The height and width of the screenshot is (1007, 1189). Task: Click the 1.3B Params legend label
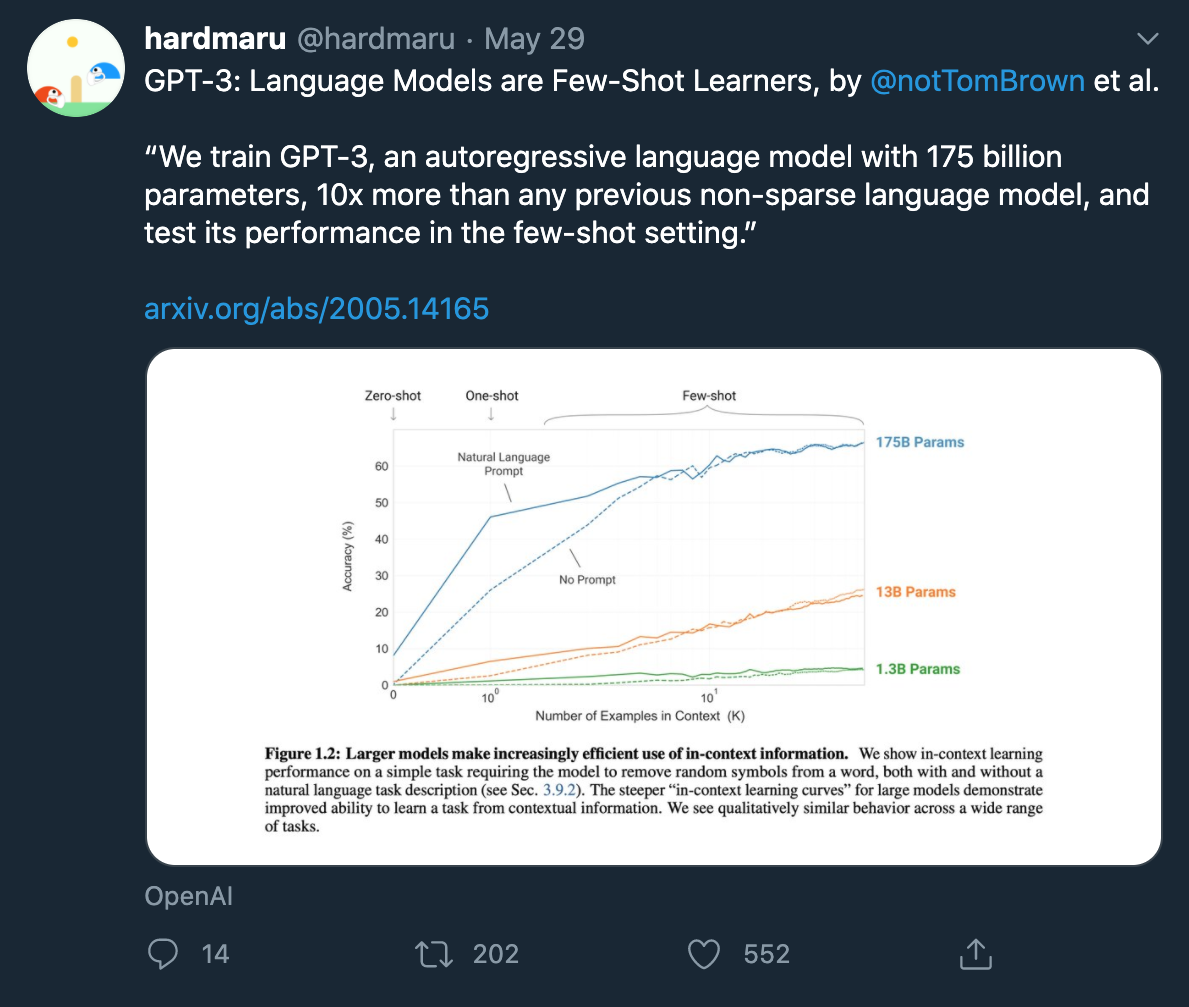[918, 669]
